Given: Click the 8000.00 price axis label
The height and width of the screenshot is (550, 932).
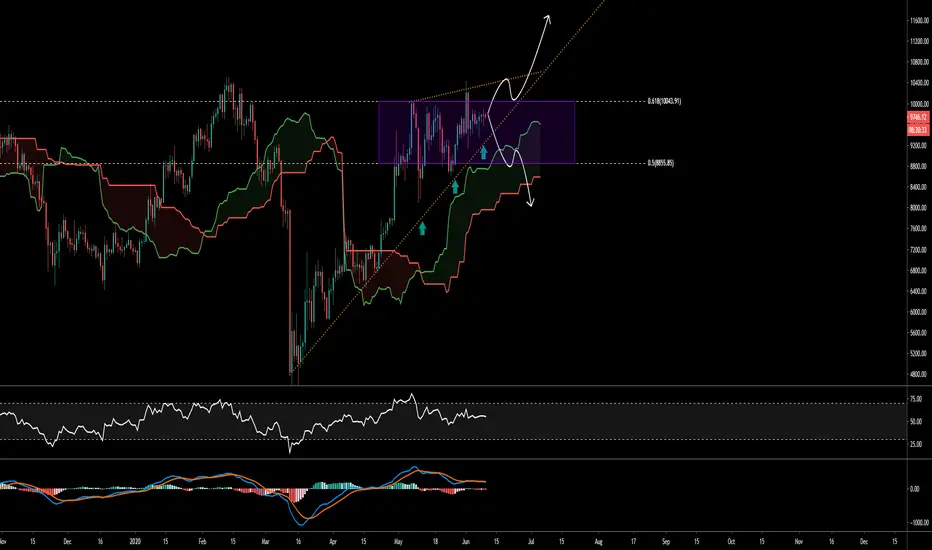Looking at the screenshot, I should 920,208.
